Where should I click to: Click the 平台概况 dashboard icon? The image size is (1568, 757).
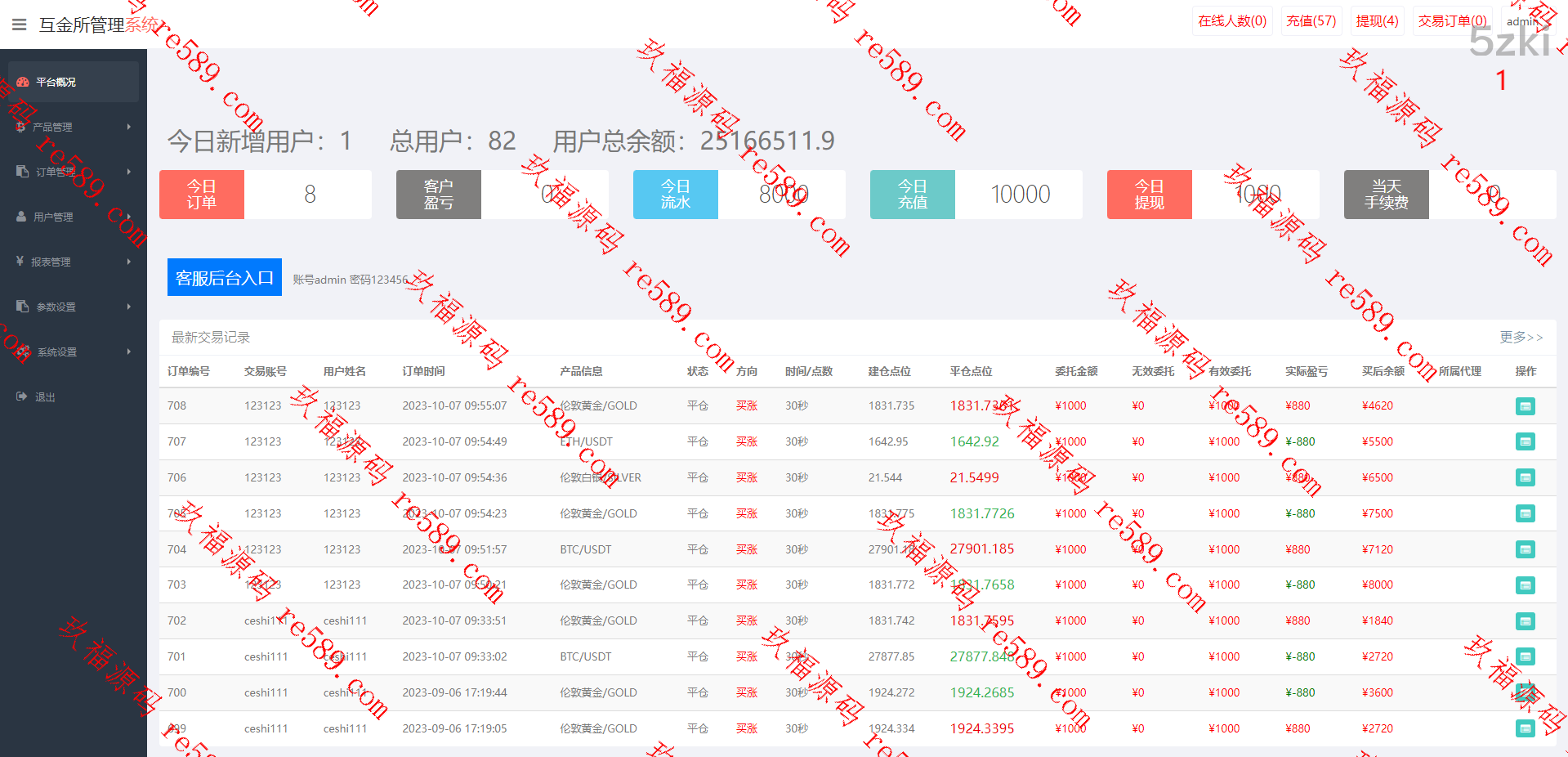[23, 82]
